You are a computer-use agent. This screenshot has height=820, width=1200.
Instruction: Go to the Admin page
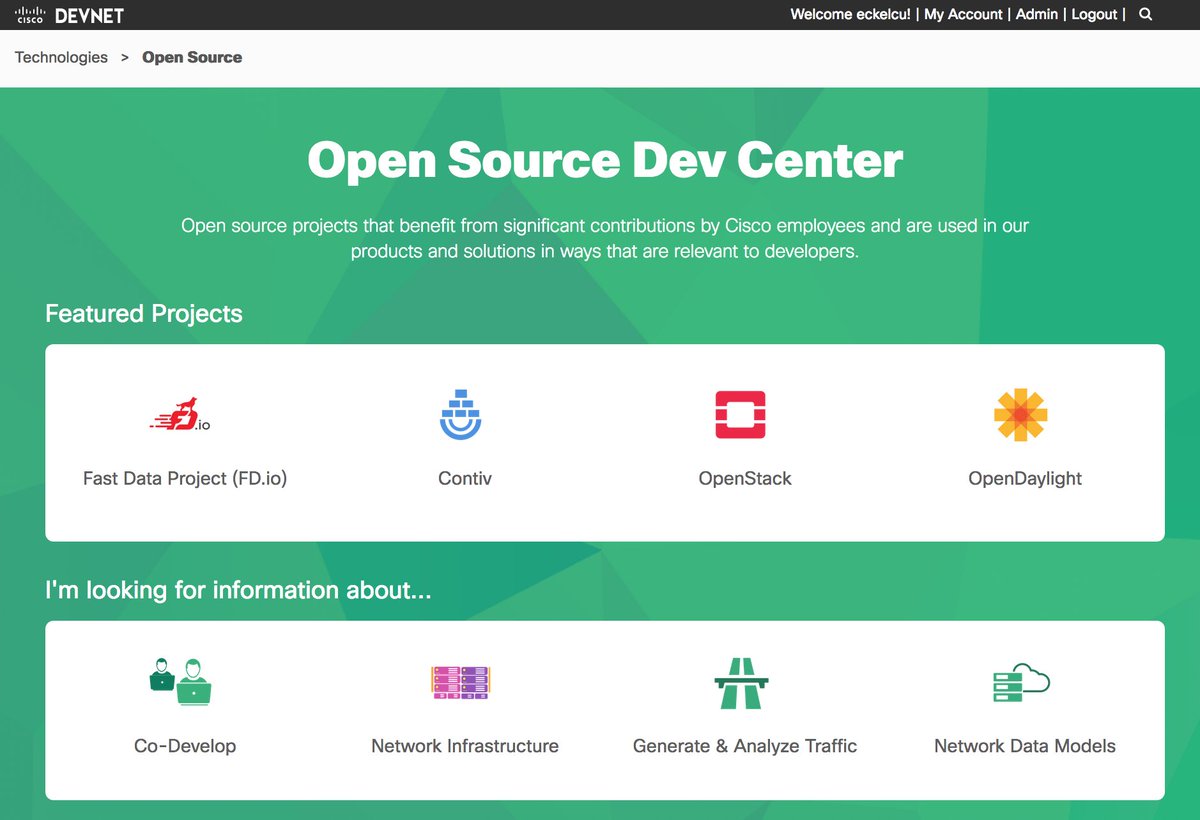[x=1037, y=14]
